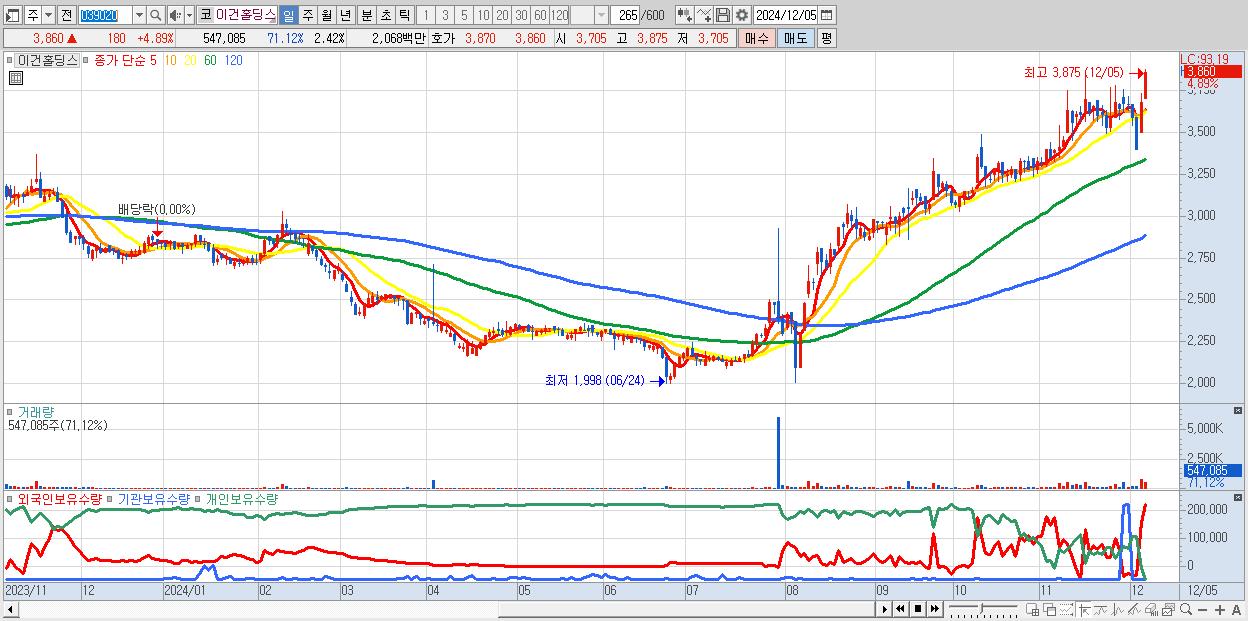Image resolution: width=1248 pixels, height=621 pixels.
Task: Select the 주 weekly period button
Action: [x=307, y=15]
